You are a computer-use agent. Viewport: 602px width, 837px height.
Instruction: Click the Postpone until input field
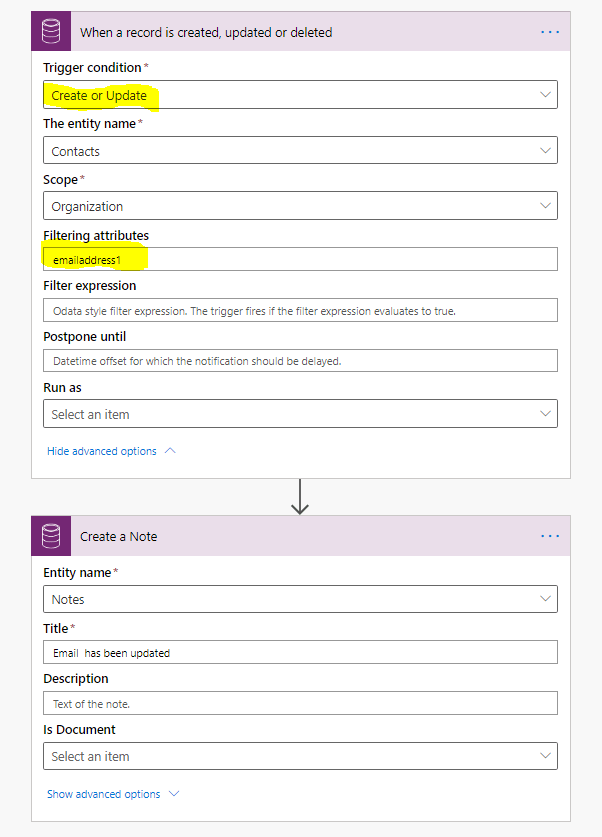click(300, 361)
